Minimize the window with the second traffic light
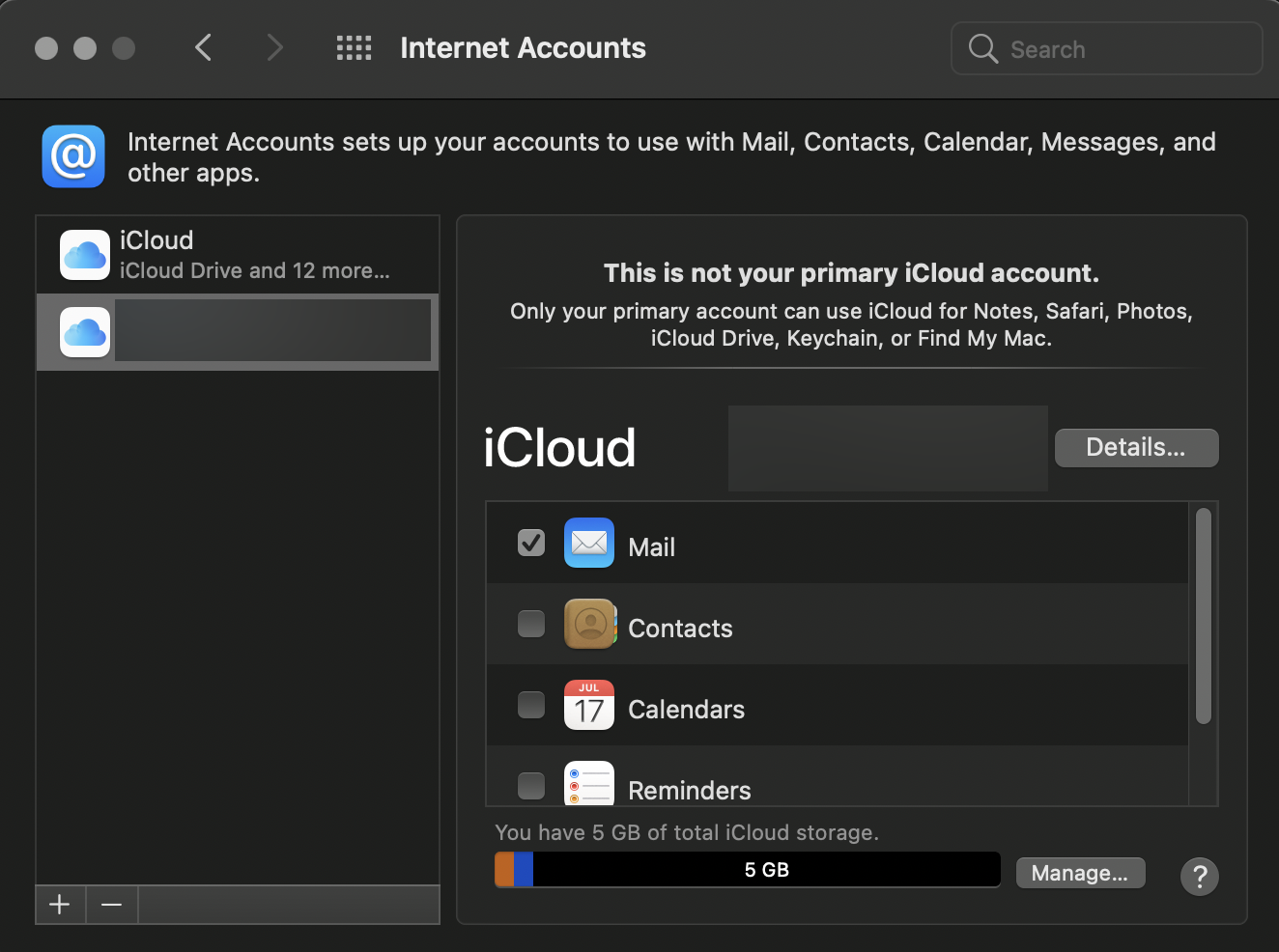 pyautogui.click(x=85, y=48)
